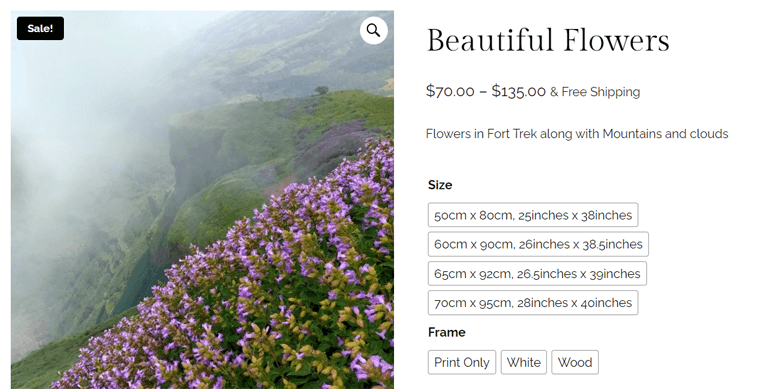This screenshot has height=389, width=760.
Task: Pick the 65cm x 92cm size variation
Action: tap(537, 274)
